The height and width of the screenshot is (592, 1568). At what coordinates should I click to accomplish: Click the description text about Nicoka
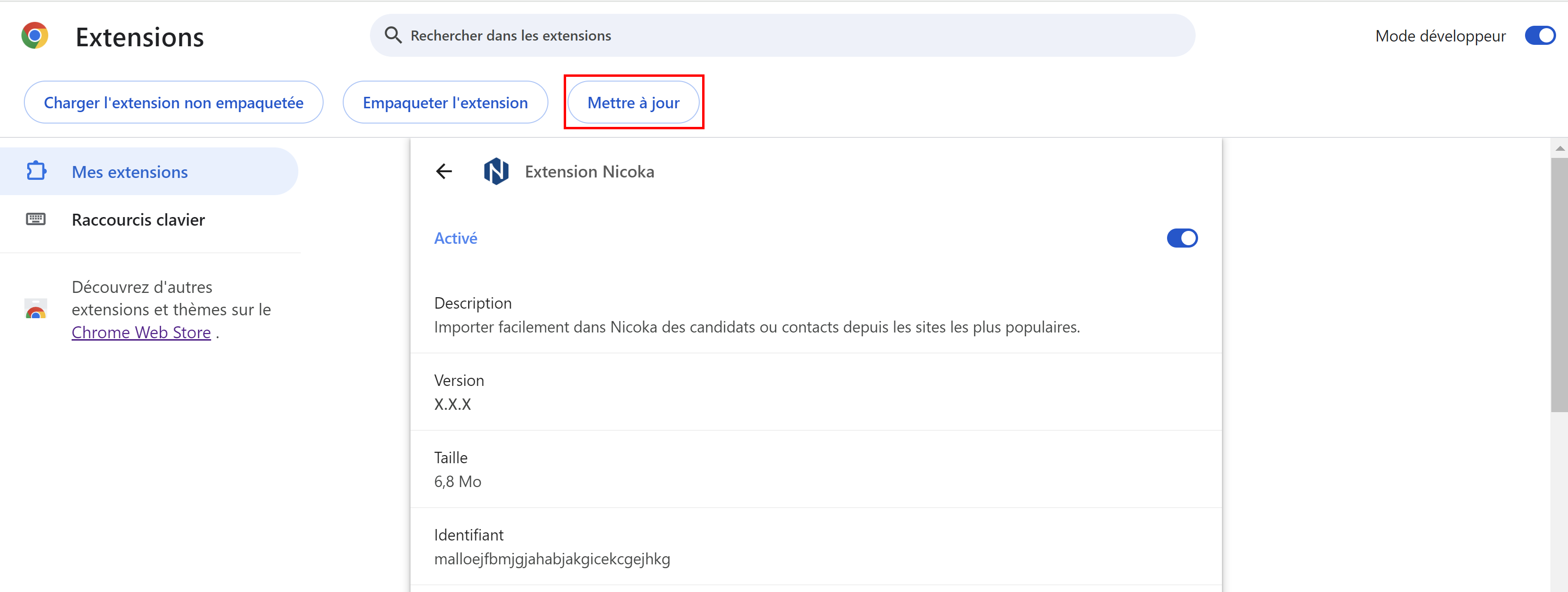pos(757,327)
